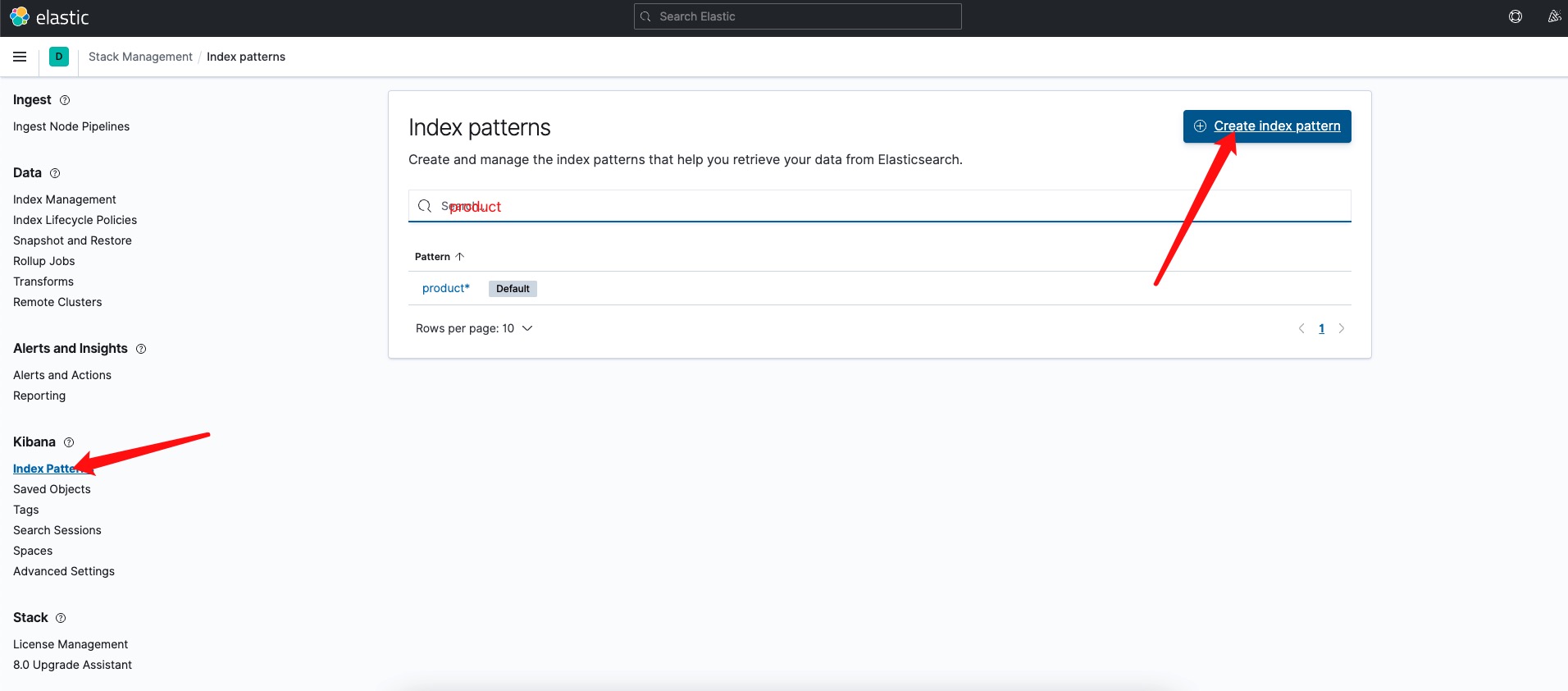Open the help menu lifebuoy icon
Image resolution: width=1568 pixels, height=691 pixels.
(1516, 16)
